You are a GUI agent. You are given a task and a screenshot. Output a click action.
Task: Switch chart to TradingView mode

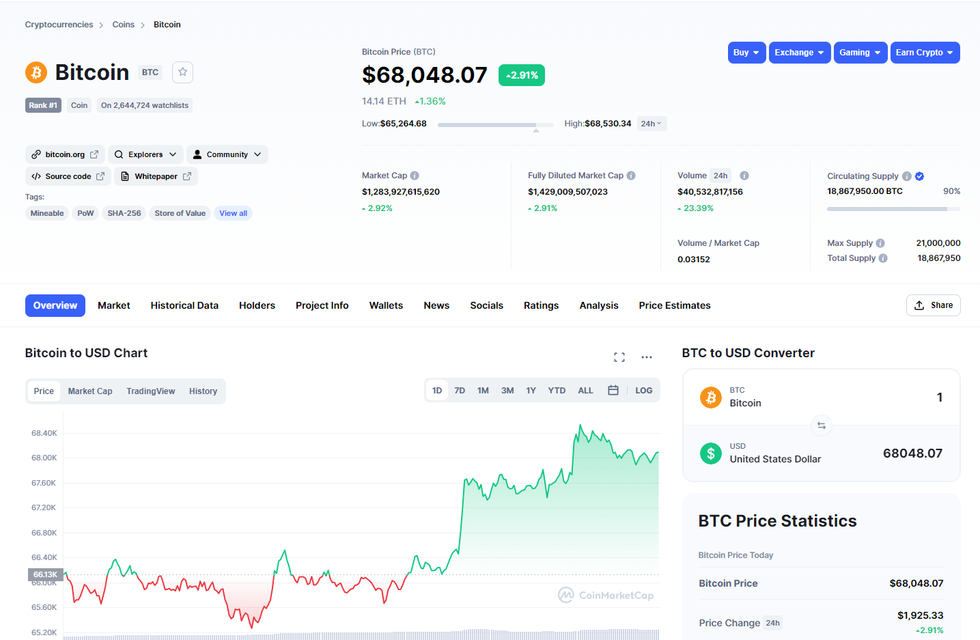coord(151,390)
